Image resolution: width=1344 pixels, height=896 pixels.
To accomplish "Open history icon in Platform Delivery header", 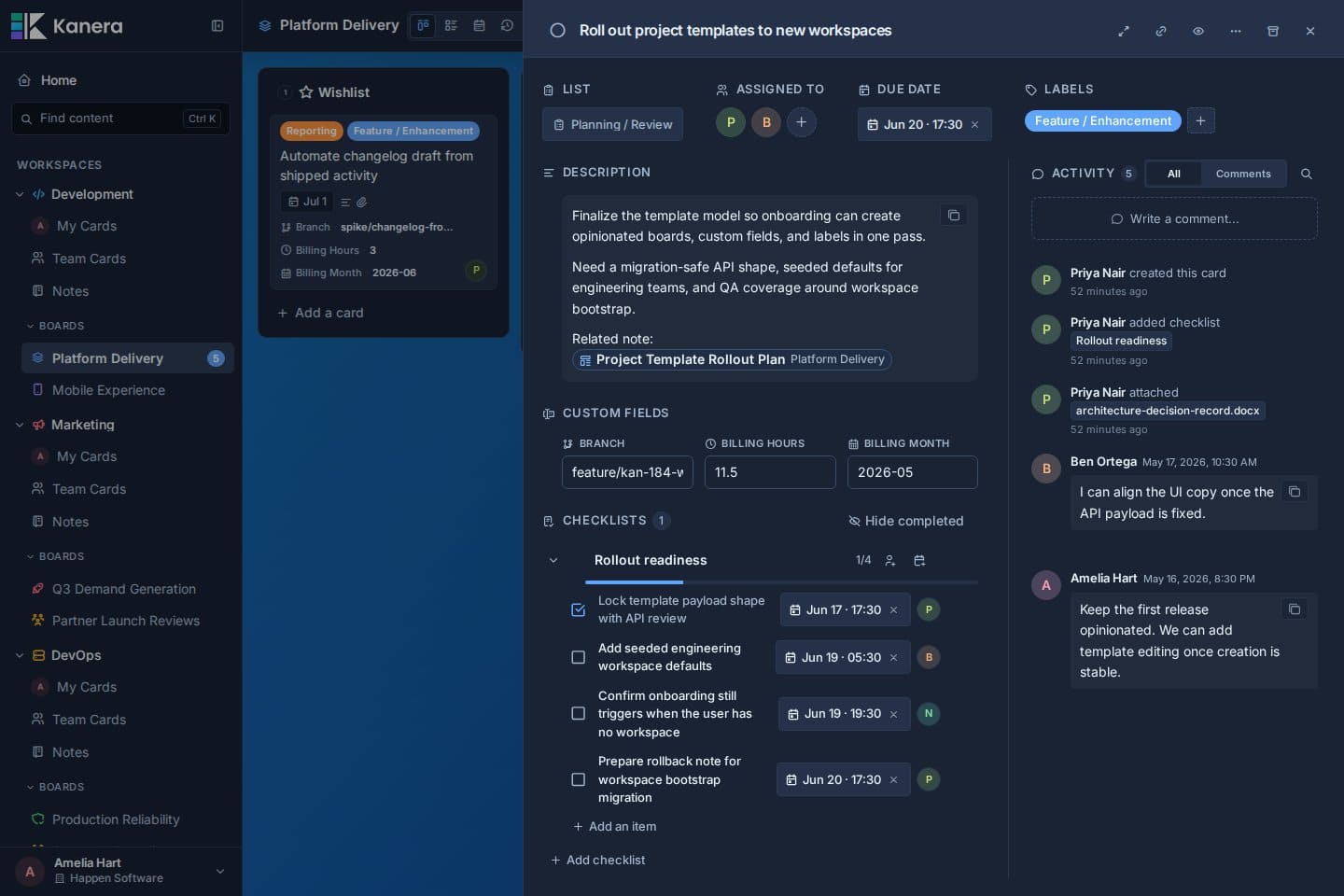I will [x=507, y=26].
